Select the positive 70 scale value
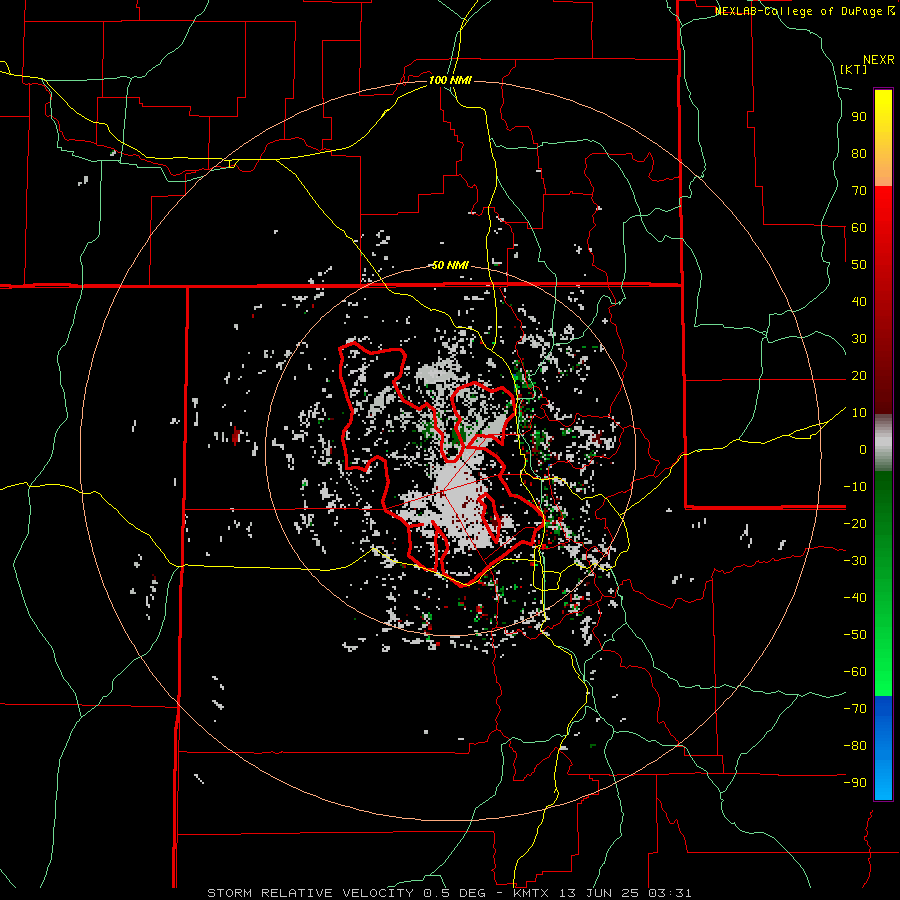Screen dimensions: 900x900 click(x=859, y=191)
